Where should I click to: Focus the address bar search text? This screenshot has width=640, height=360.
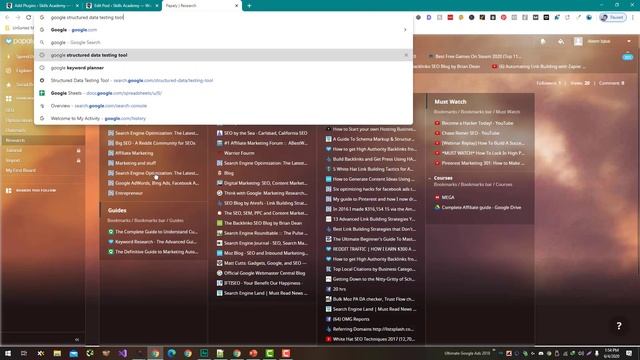pos(87,18)
